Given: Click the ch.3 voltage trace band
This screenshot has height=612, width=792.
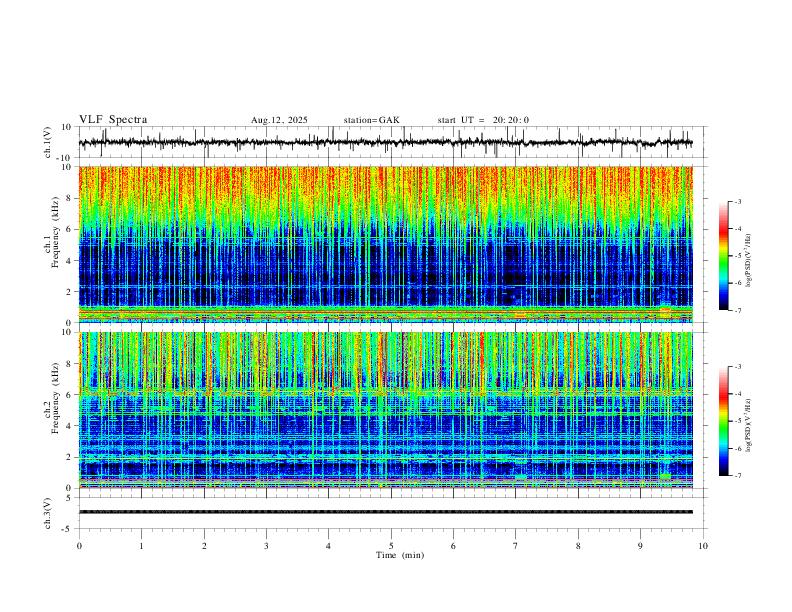Looking at the screenshot, I should coord(385,512).
